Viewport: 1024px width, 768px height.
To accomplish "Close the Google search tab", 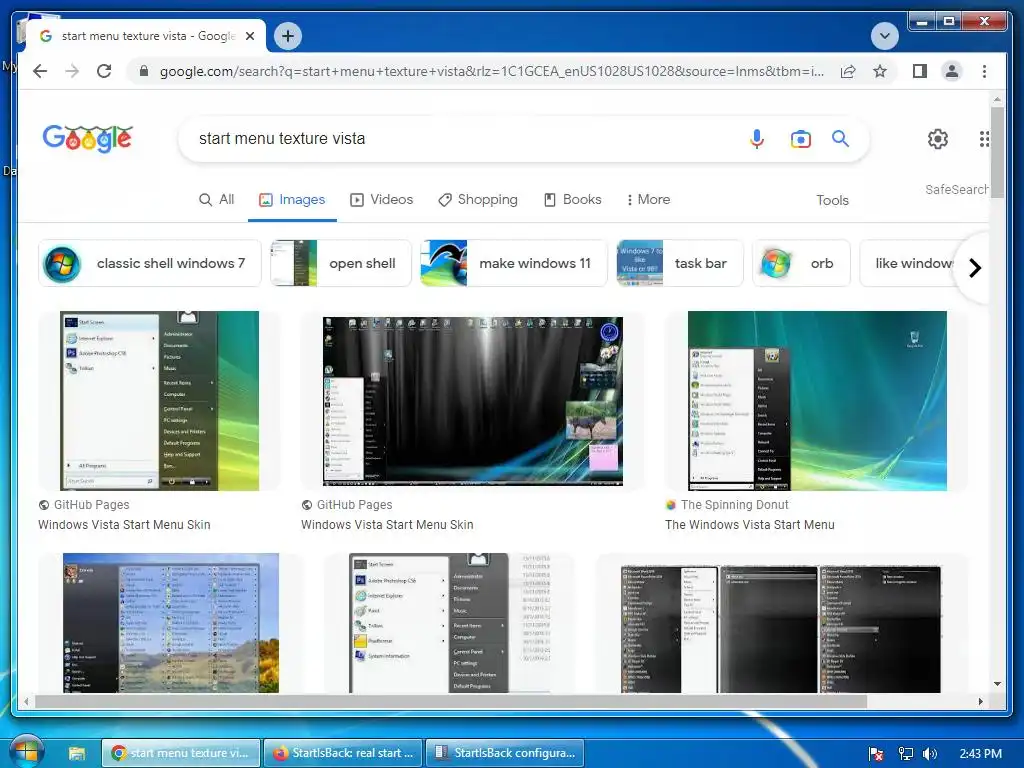I will (x=249, y=36).
